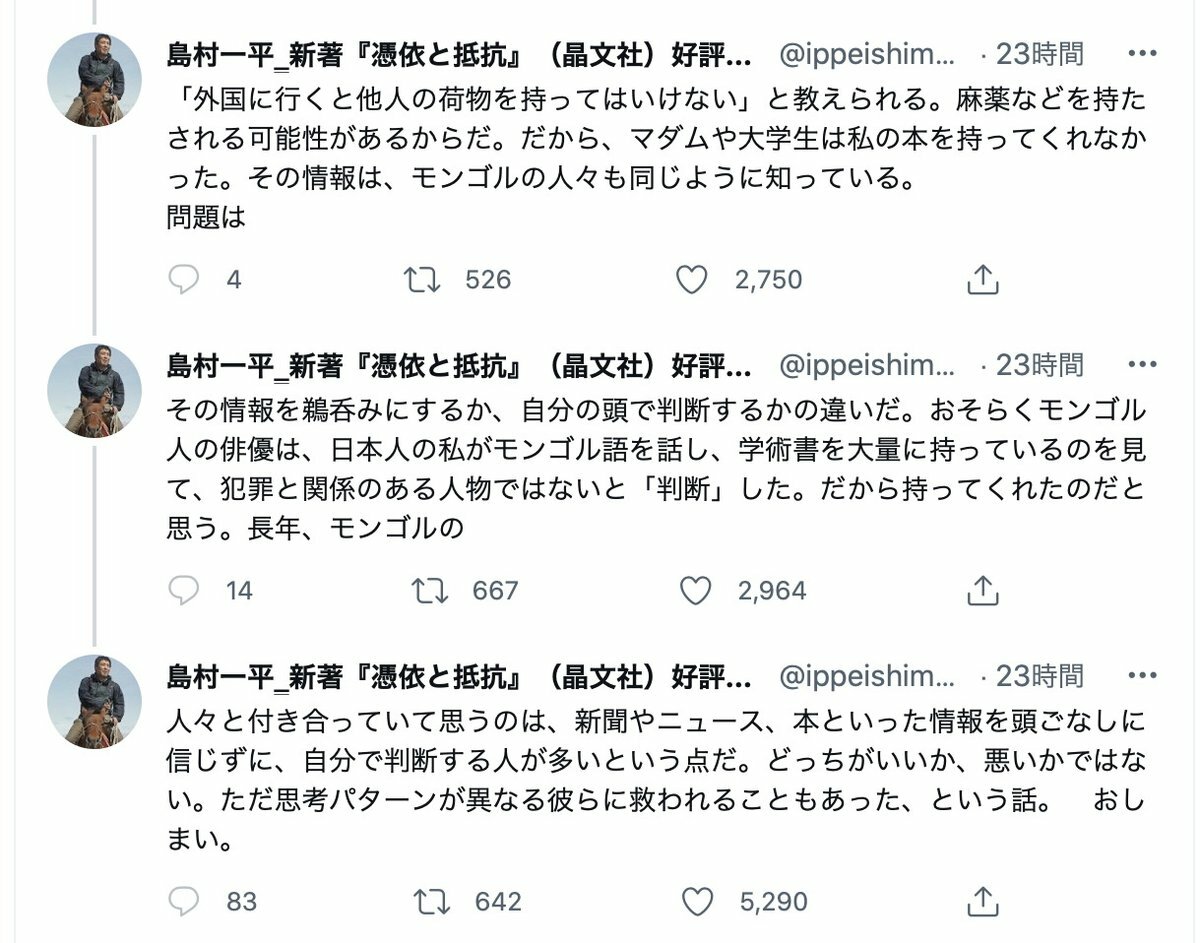
Task: Open more options menu on third tweet
Action: coord(1143,676)
